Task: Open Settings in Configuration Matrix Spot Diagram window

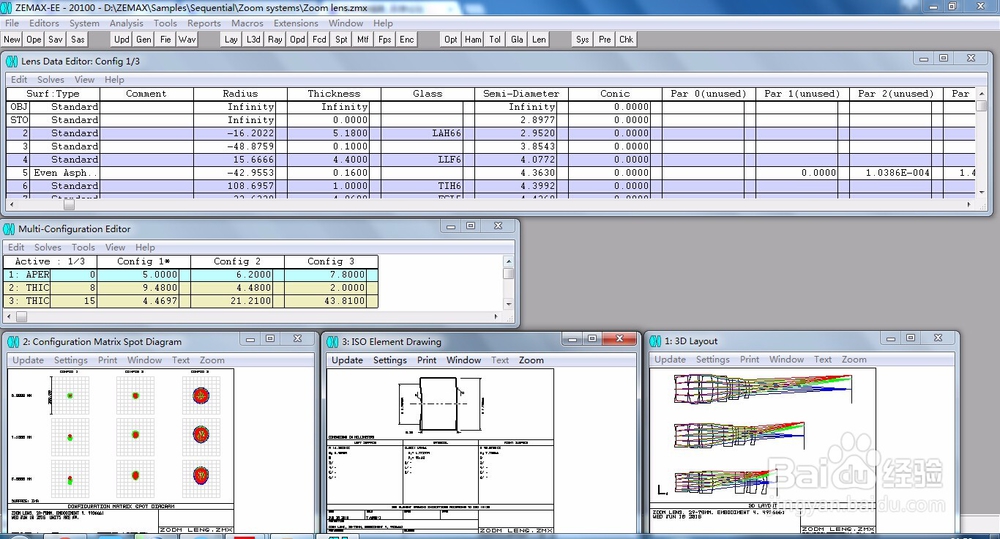Action: point(70,360)
